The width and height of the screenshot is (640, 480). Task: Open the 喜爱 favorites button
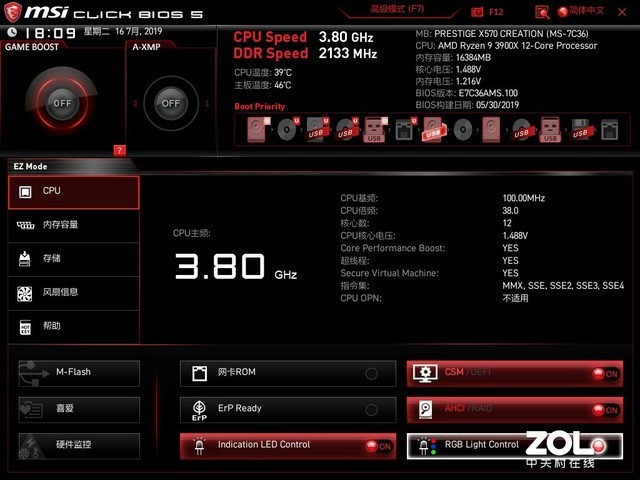tap(79, 409)
